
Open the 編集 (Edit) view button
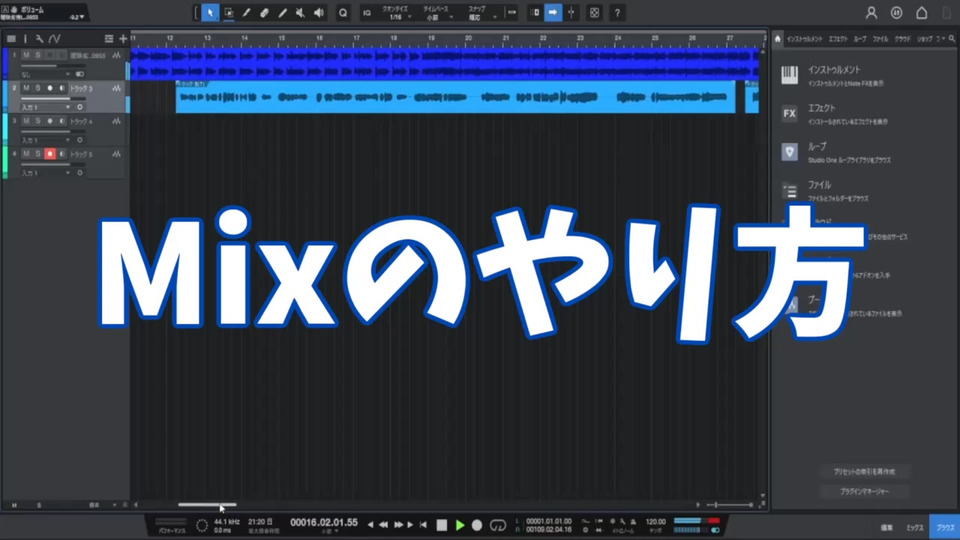point(886,527)
